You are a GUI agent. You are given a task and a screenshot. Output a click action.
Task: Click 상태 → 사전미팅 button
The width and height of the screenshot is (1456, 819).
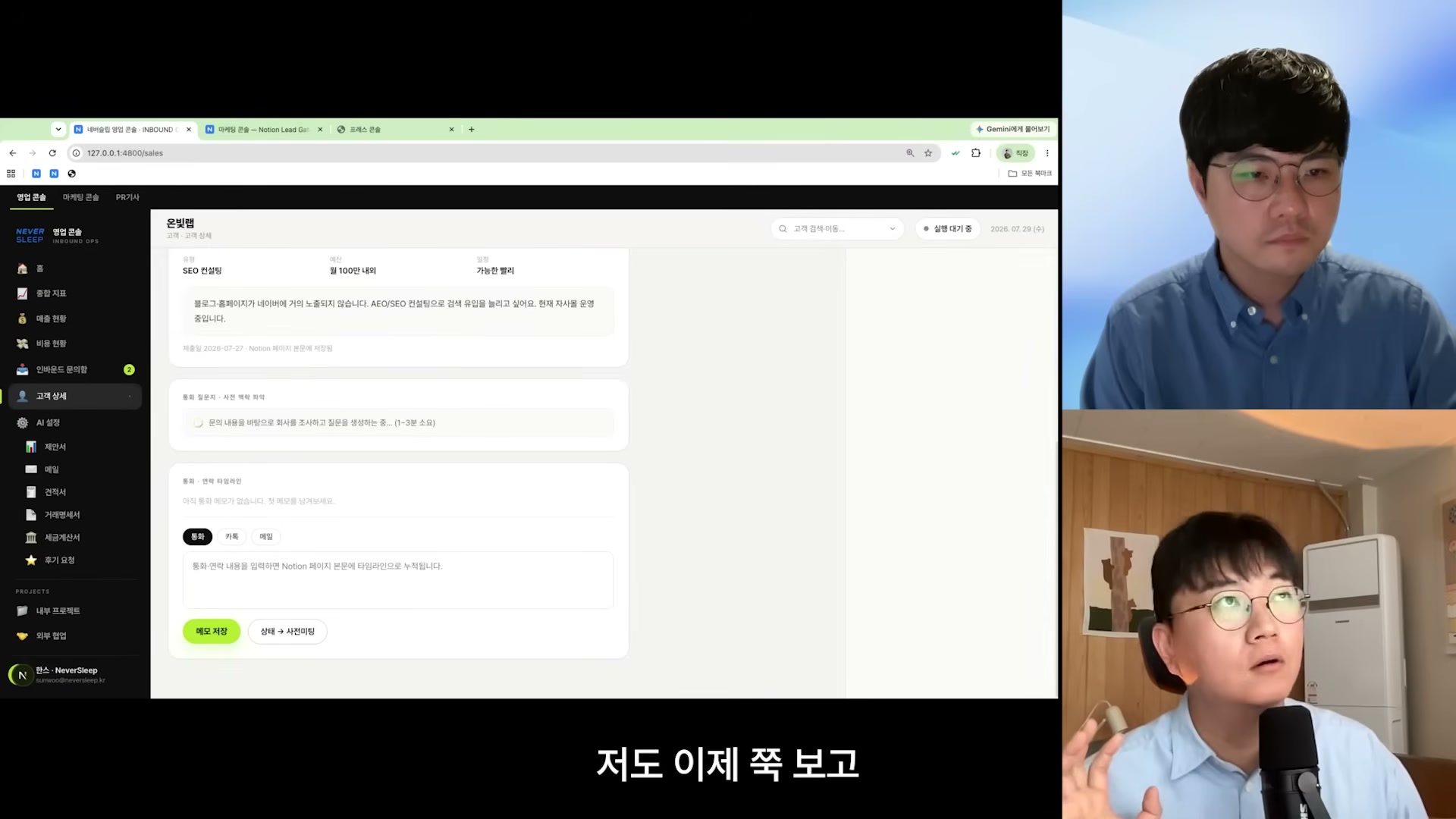(x=287, y=632)
